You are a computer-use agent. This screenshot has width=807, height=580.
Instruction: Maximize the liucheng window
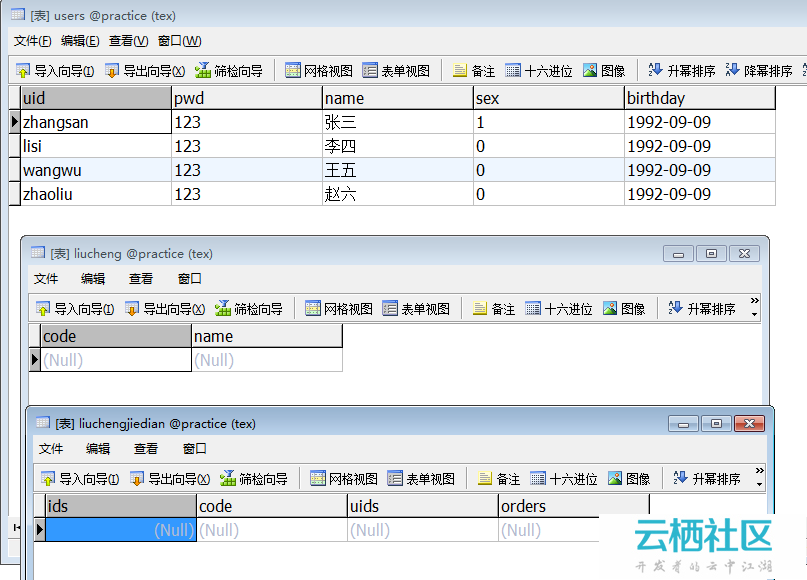(711, 253)
